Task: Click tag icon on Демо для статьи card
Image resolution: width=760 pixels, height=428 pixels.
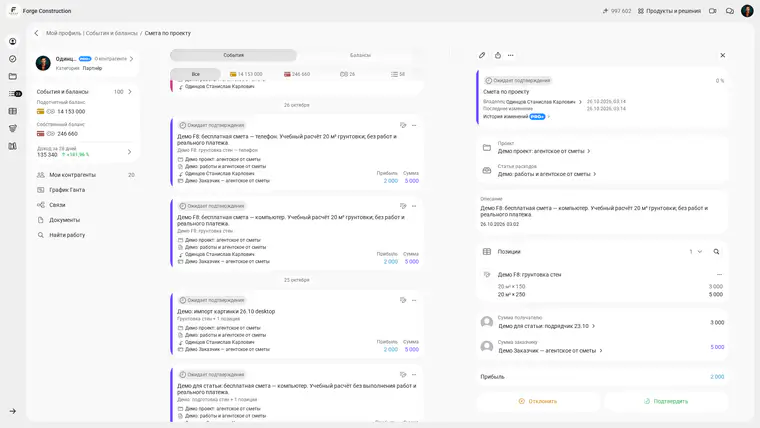Action: 403,374
